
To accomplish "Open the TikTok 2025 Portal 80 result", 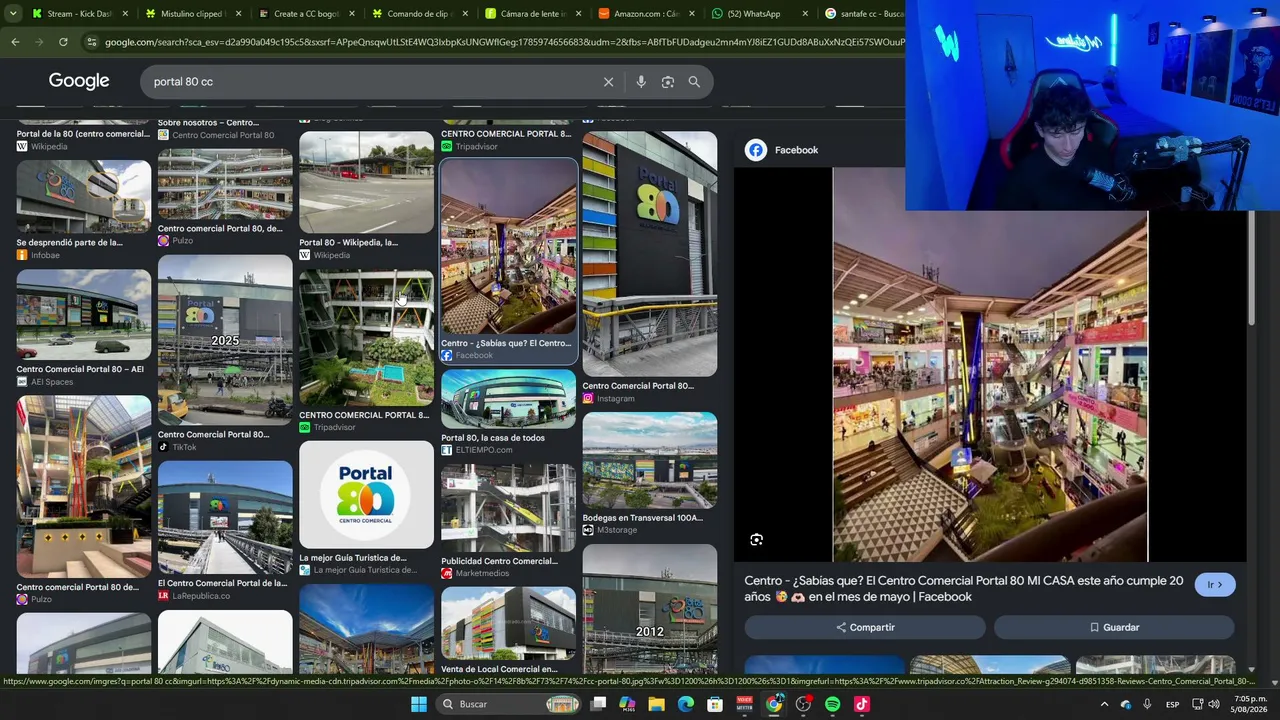I will (225, 353).
